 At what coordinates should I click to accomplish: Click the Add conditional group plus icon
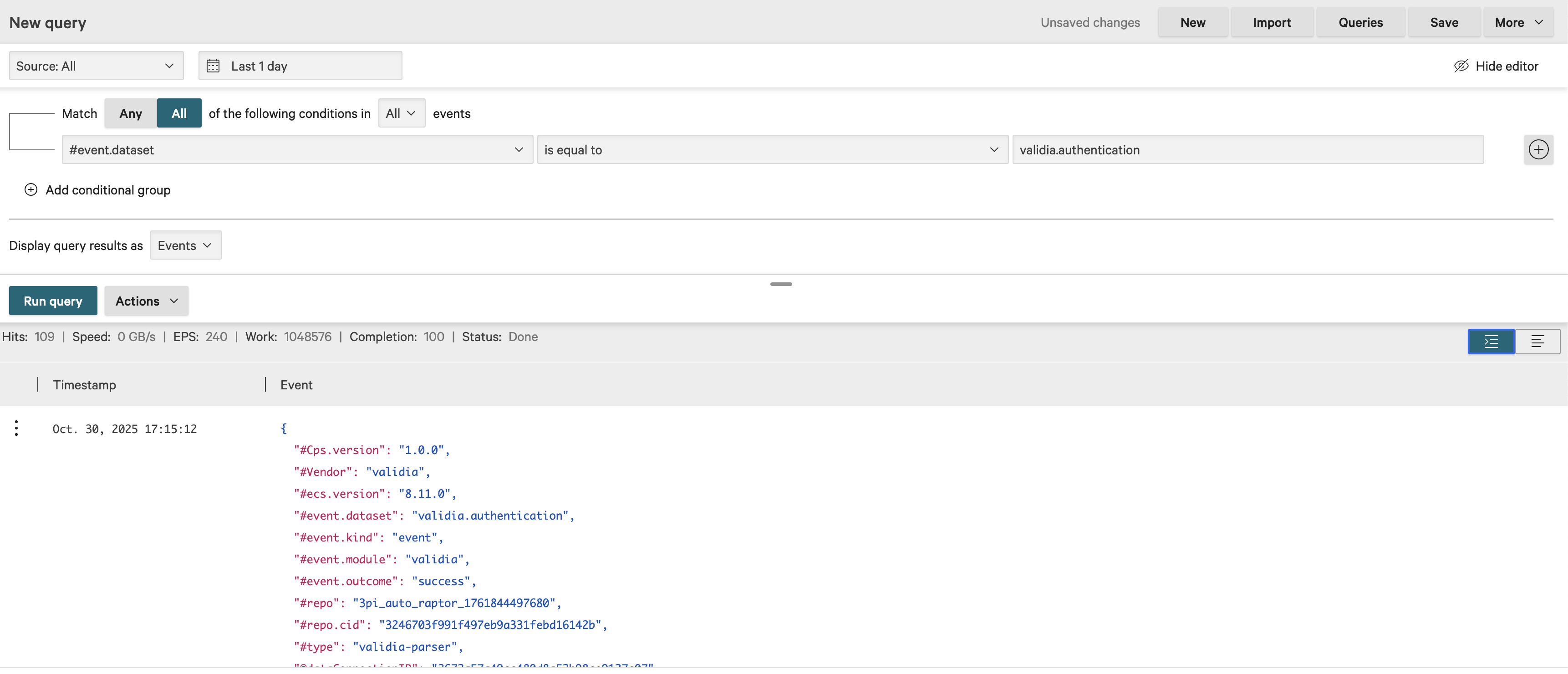click(31, 190)
